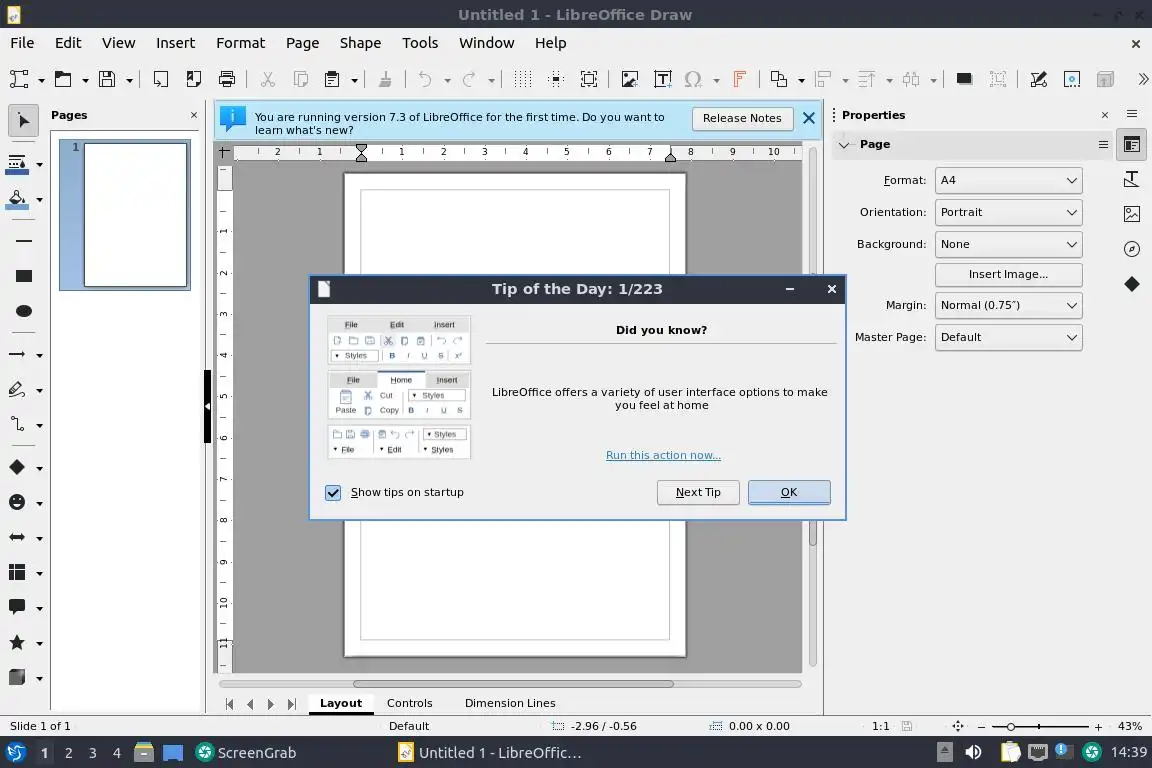
Task: Open the Format menu
Action: coord(240,43)
